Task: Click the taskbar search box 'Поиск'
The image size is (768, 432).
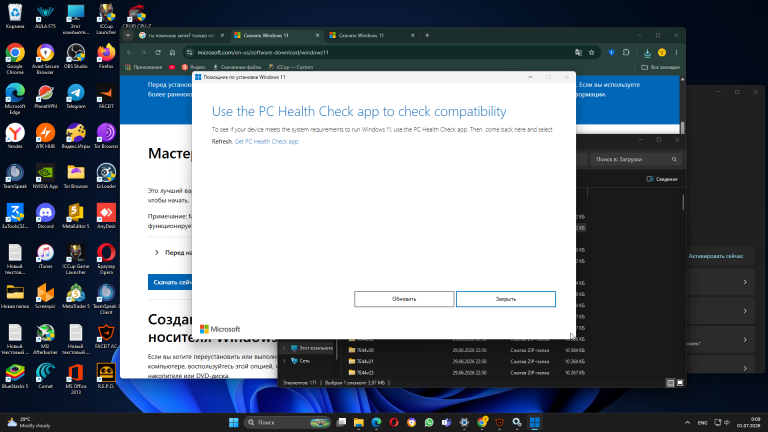Action: (x=288, y=422)
